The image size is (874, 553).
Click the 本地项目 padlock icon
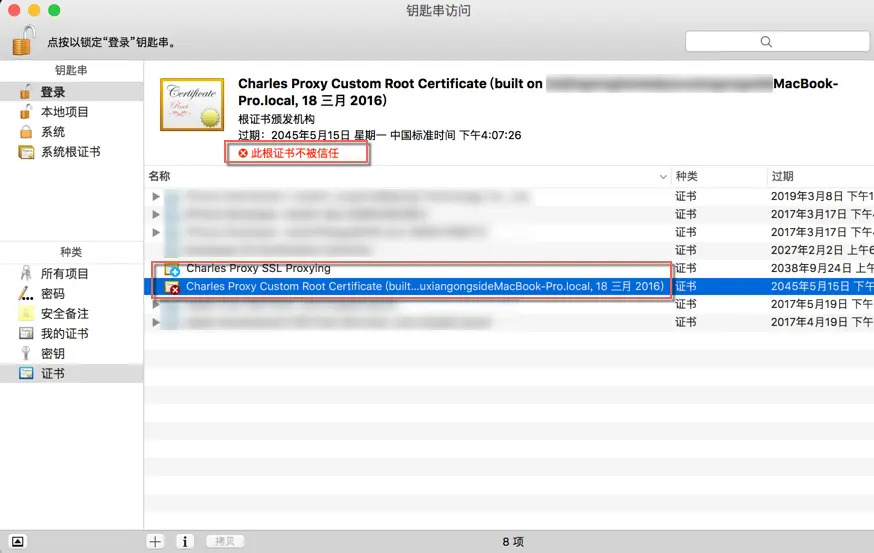(x=26, y=111)
